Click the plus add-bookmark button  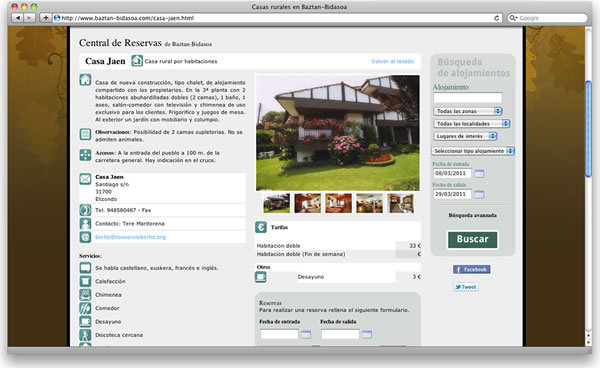pyautogui.click(x=46, y=18)
